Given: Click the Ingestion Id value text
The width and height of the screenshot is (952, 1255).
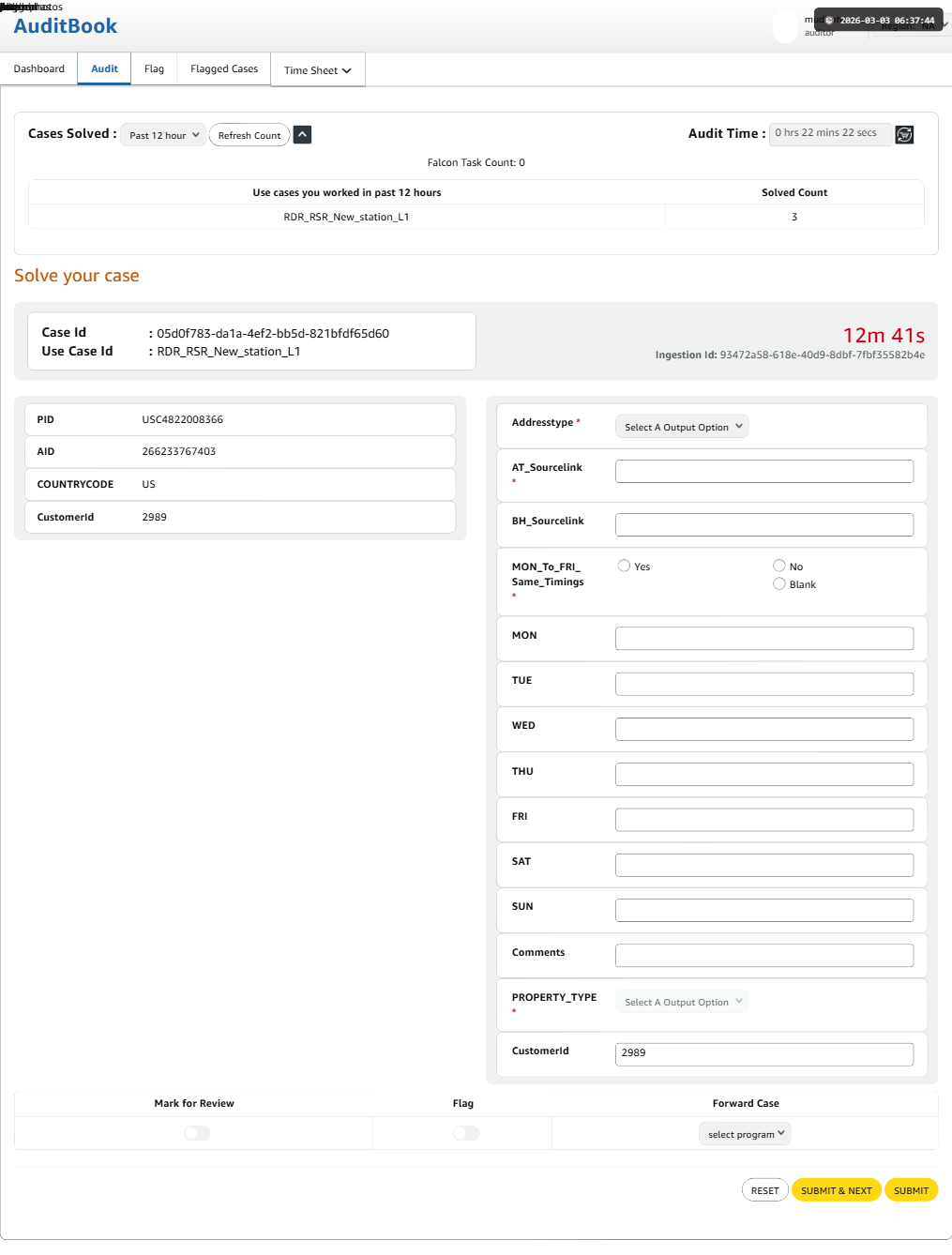Looking at the screenshot, I should pyautogui.click(x=823, y=355).
